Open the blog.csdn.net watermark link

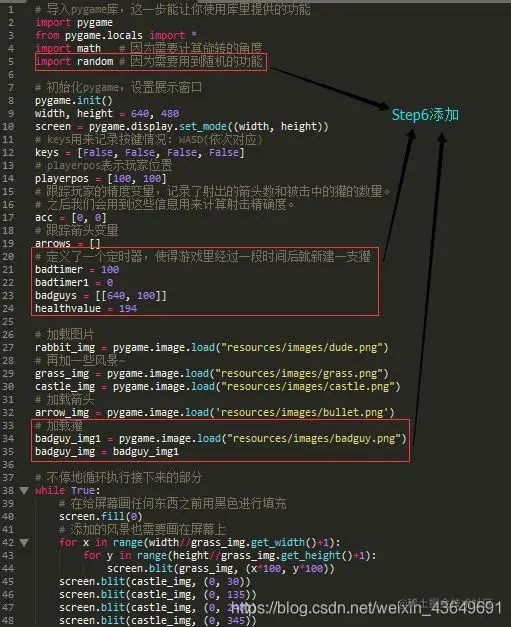[x=366, y=608]
